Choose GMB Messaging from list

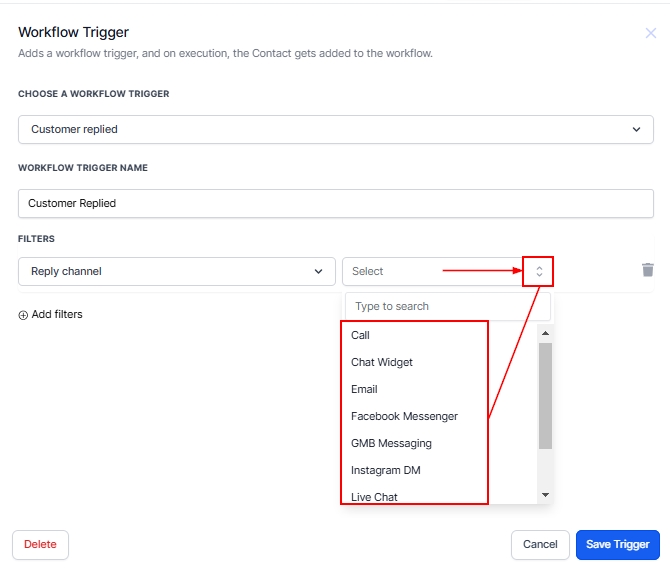pos(391,443)
